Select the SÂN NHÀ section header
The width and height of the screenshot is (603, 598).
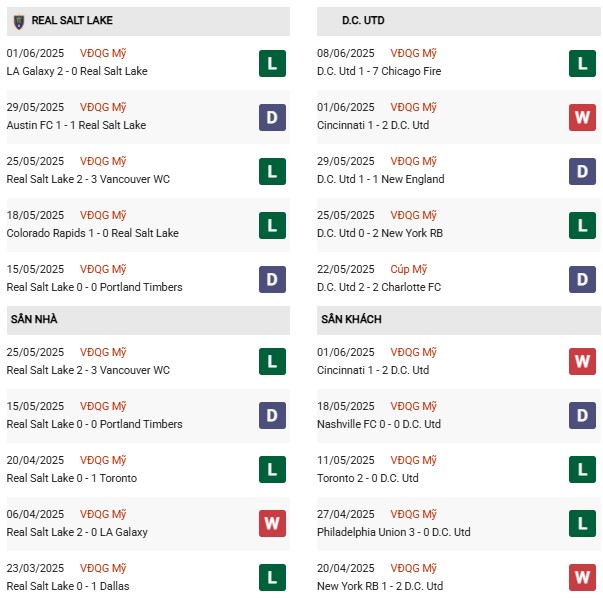pyautogui.click(x=36, y=320)
